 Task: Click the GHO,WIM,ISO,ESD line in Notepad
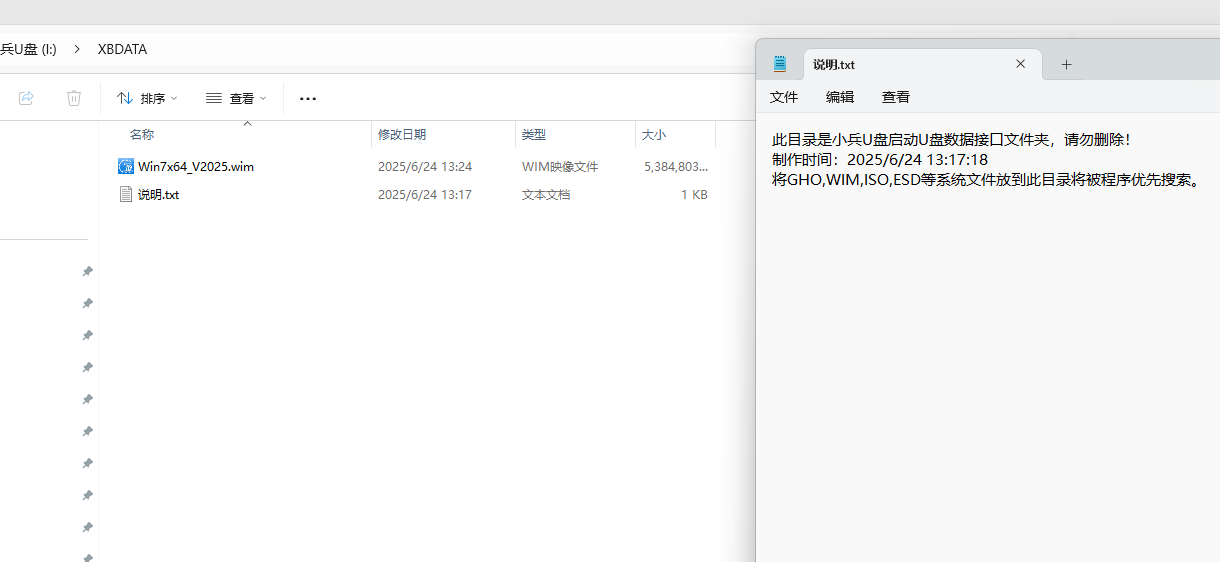(x=985, y=179)
